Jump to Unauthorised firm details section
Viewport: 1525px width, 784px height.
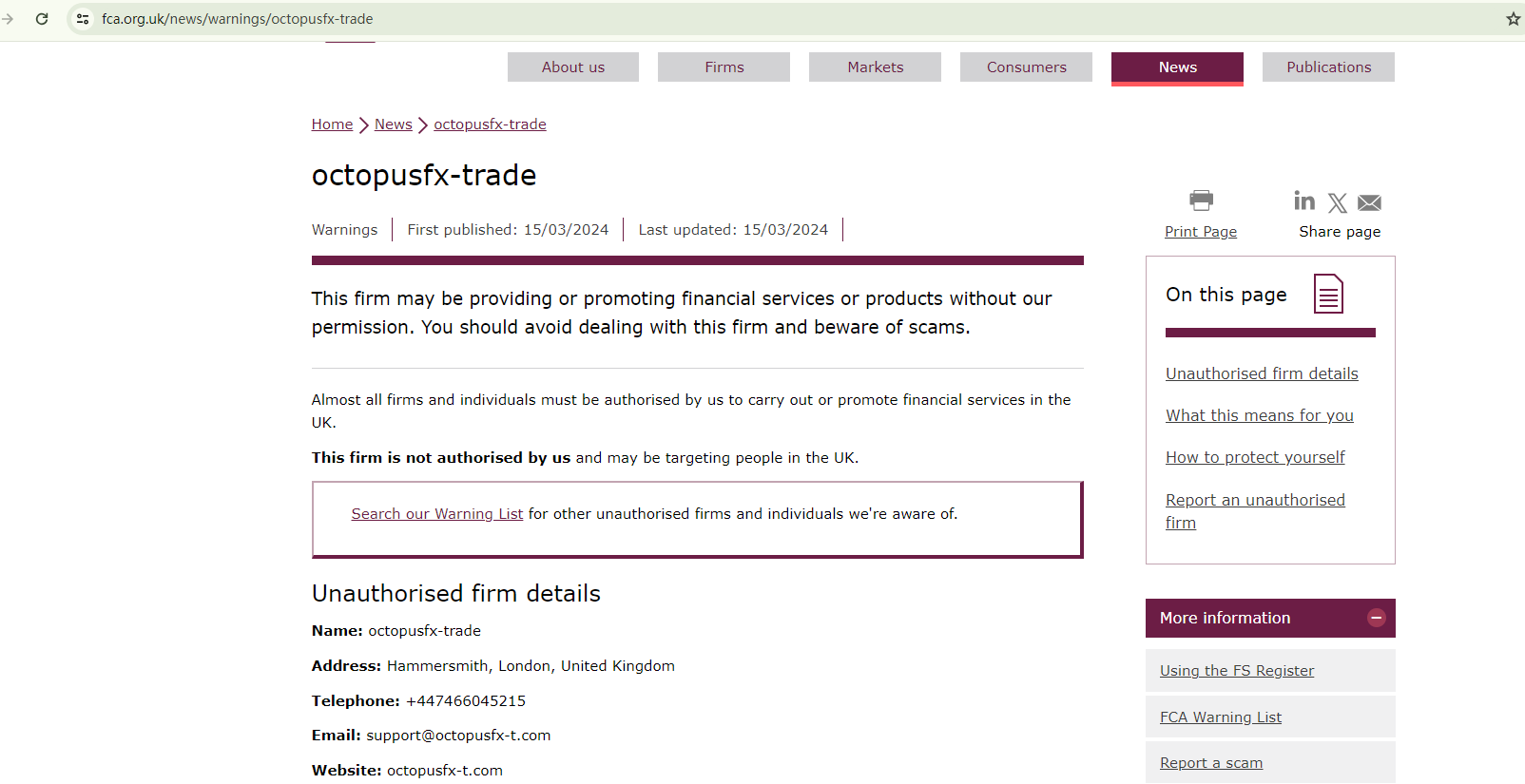1262,374
